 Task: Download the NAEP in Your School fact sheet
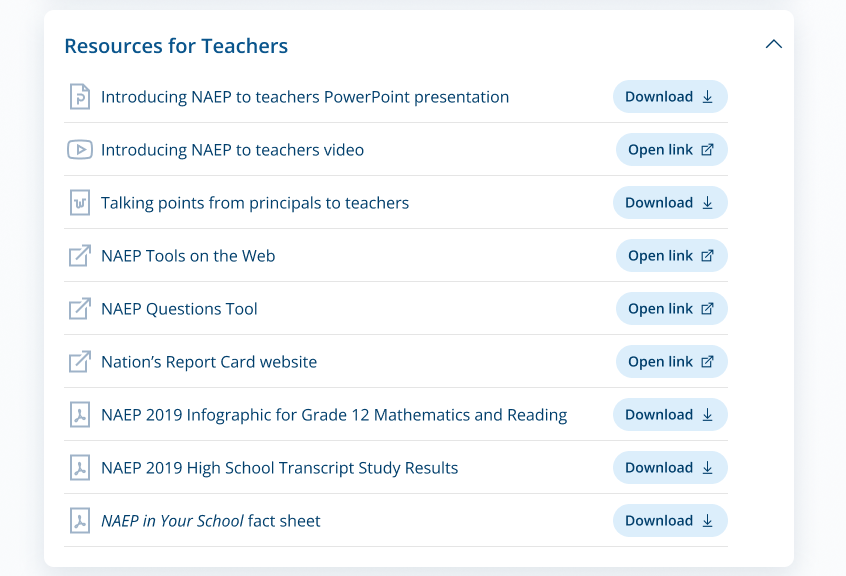[670, 521]
